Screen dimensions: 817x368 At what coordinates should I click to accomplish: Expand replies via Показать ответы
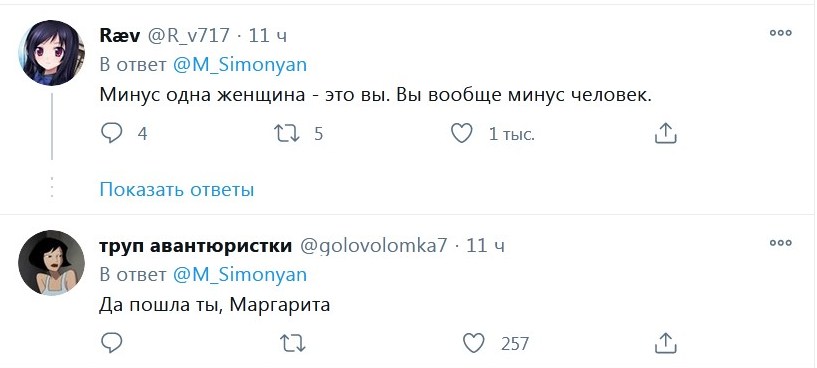tap(177, 189)
